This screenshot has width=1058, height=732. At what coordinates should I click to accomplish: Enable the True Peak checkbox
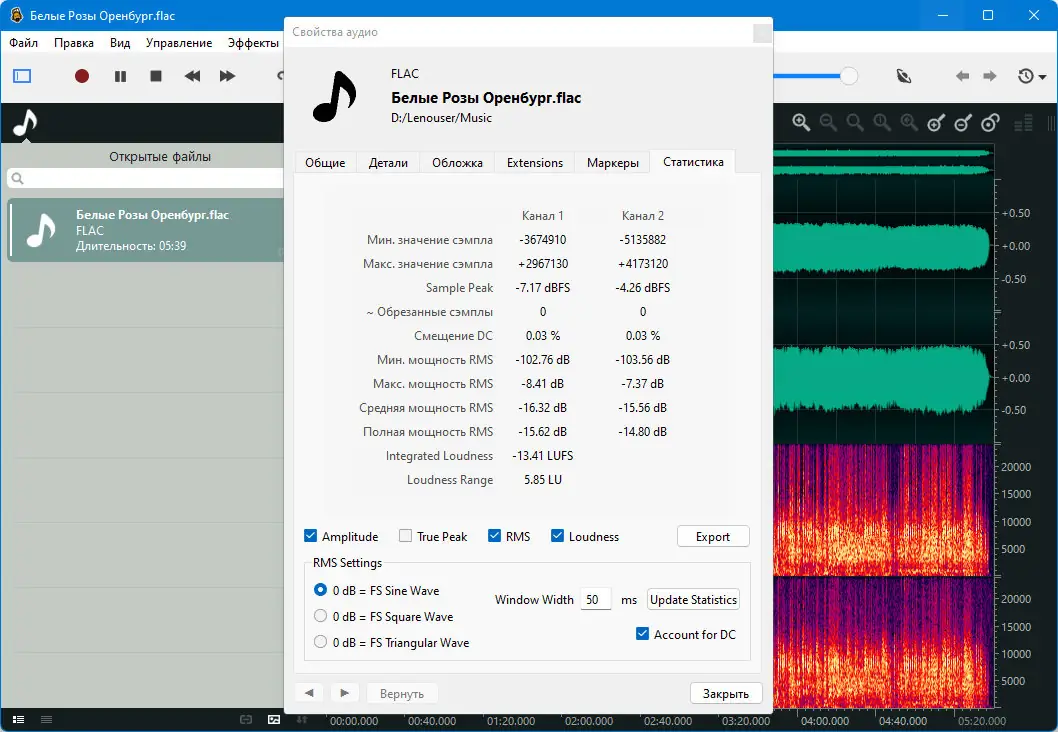click(x=406, y=536)
